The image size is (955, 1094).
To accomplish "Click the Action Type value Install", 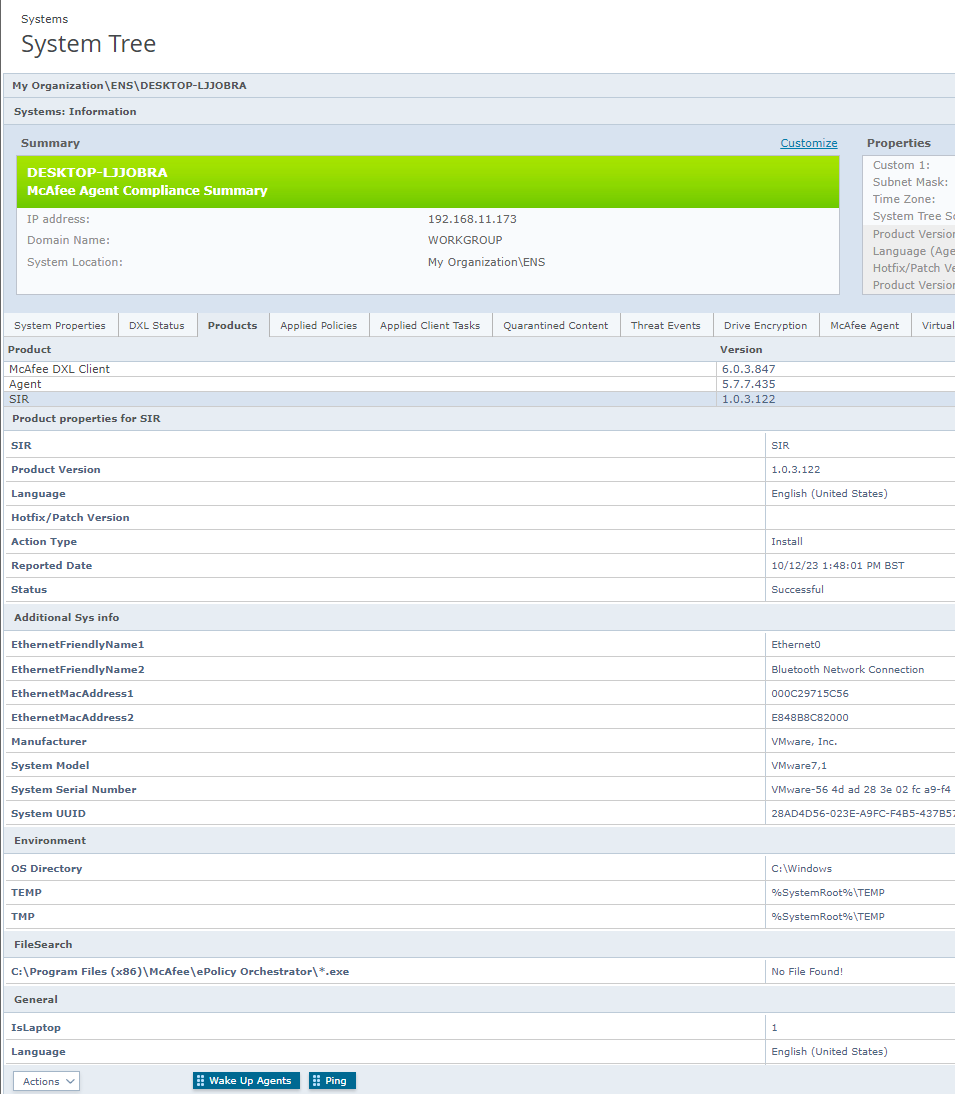I will point(787,541).
